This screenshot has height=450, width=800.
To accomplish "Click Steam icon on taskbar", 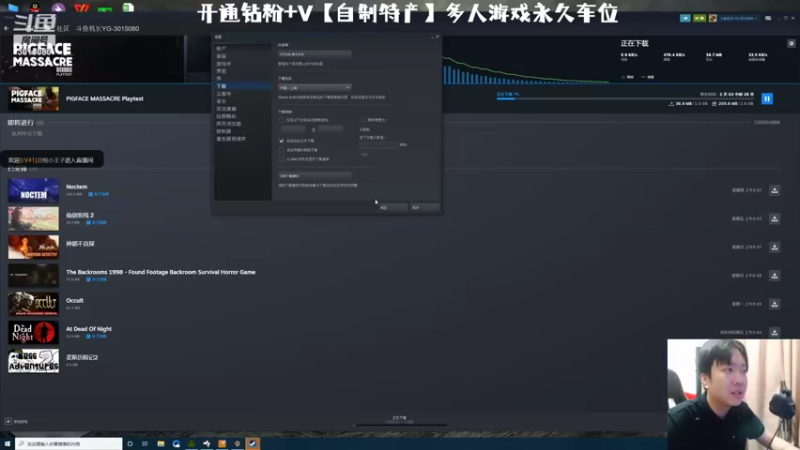I will click(253, 444).
